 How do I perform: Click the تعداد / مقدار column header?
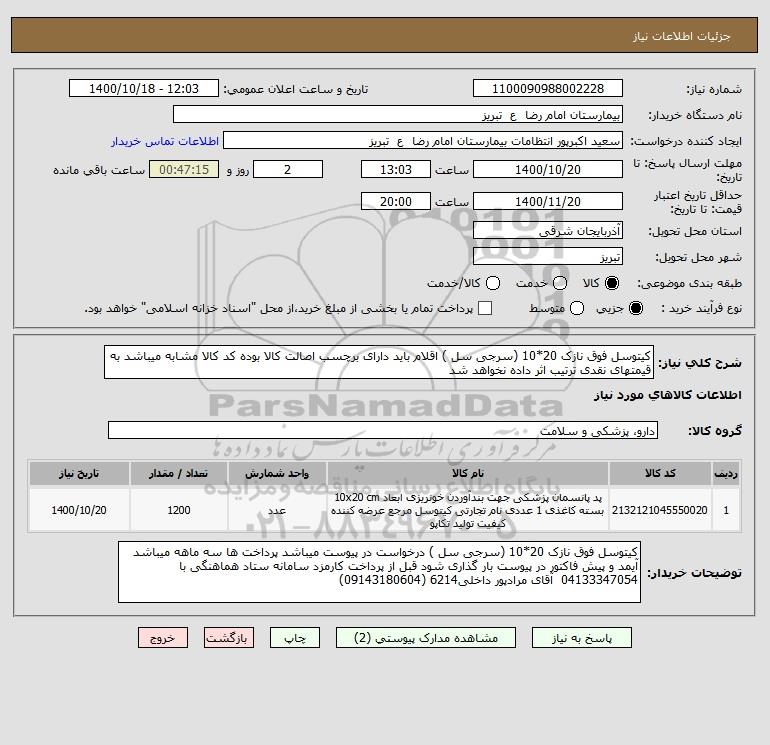coord(179,473)
